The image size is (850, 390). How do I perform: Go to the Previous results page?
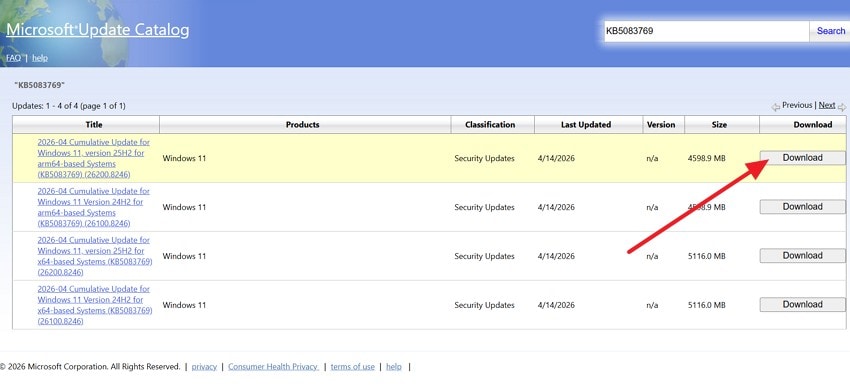pyautogui.click(x=797, y=105)
